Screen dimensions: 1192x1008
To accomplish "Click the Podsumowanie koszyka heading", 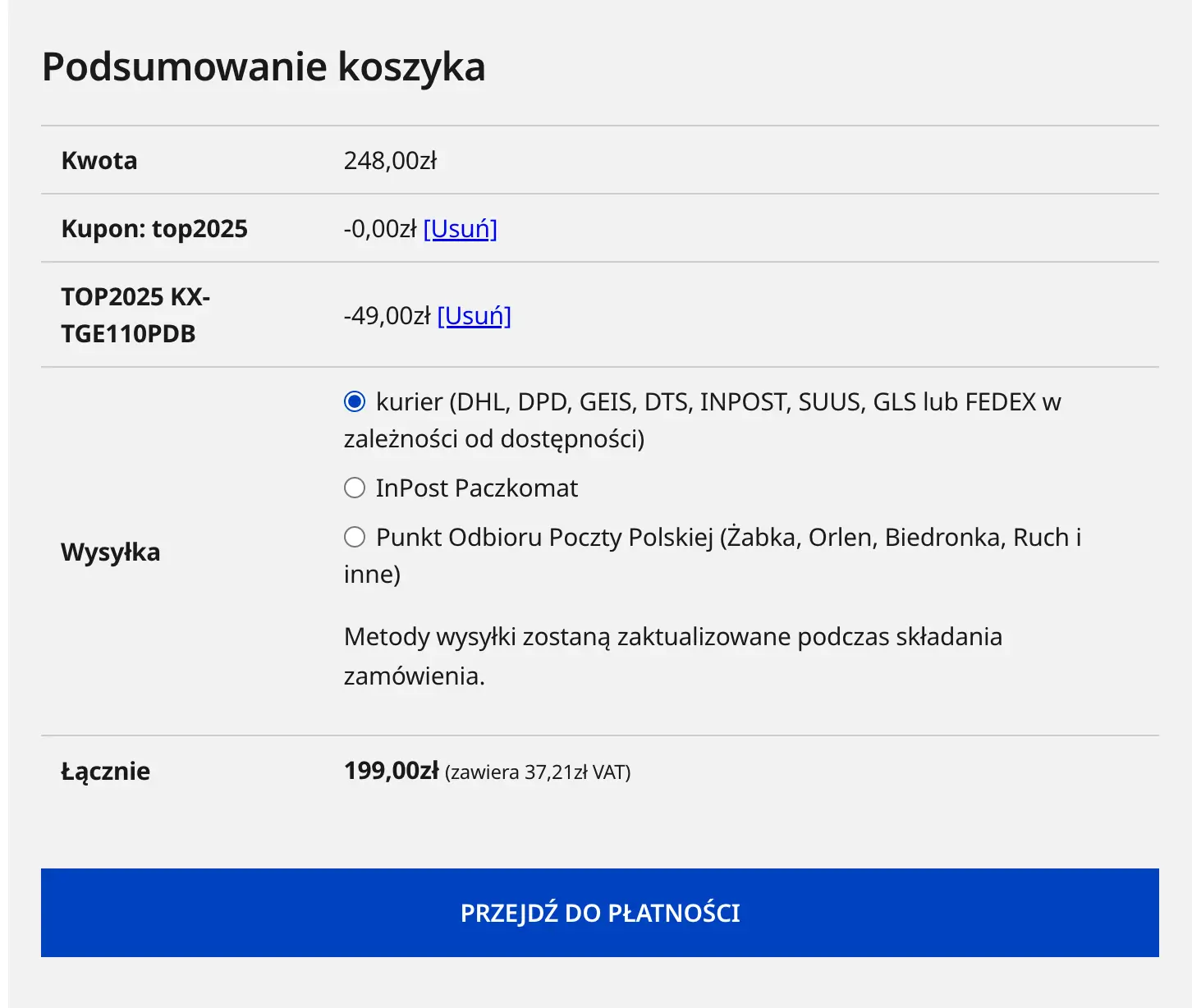I will [264, 66].
